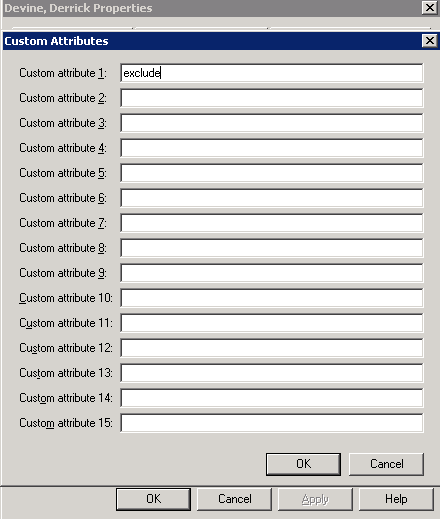Screen dimensions: 440x519
Task: Close the Custom Attributes dialog
Action: [x=429, y=41]
